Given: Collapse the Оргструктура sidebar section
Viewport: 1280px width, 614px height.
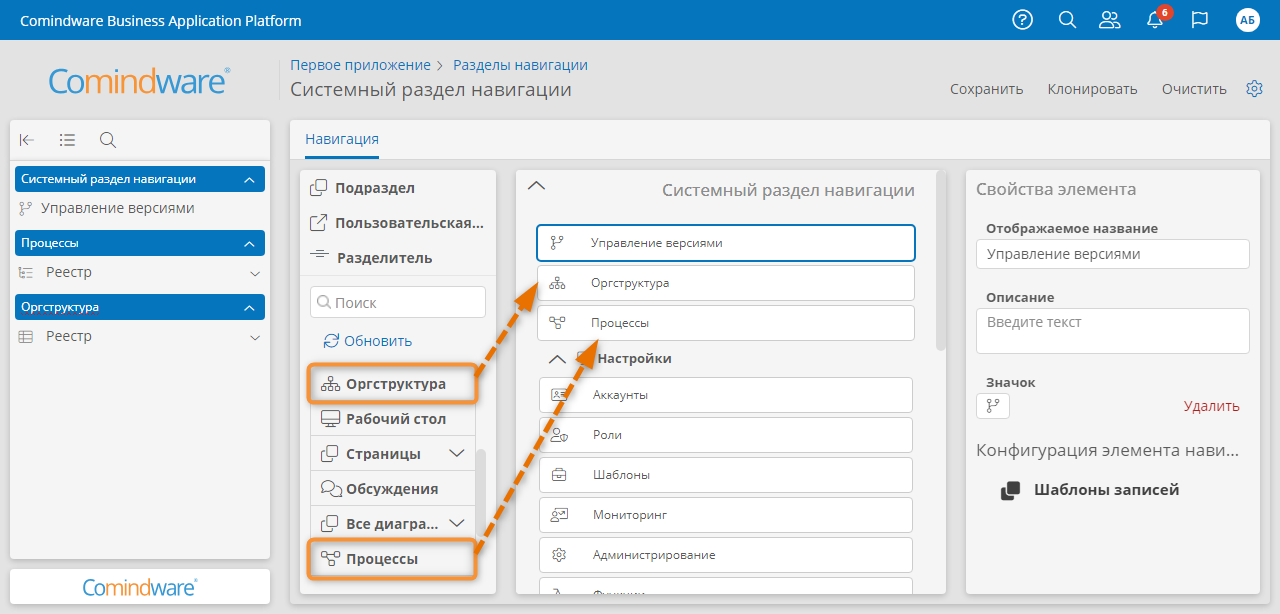Looking at the screenshot, I should [x=140, y=307].
